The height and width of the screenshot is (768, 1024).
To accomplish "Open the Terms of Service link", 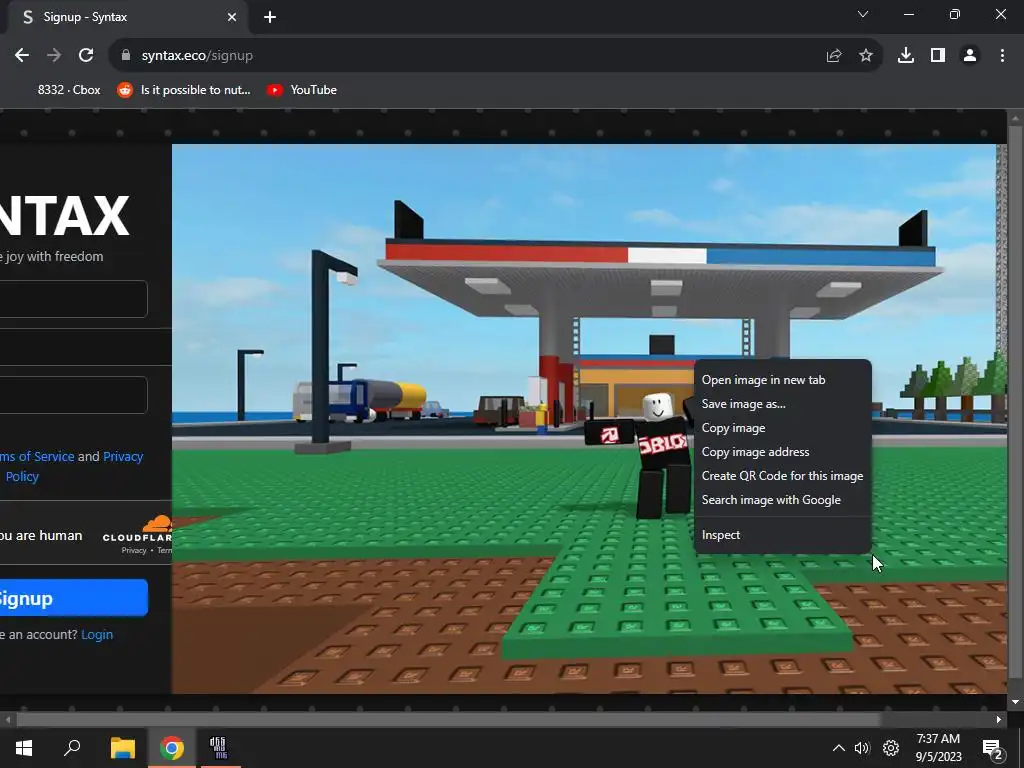I will [x=37, y=456].
